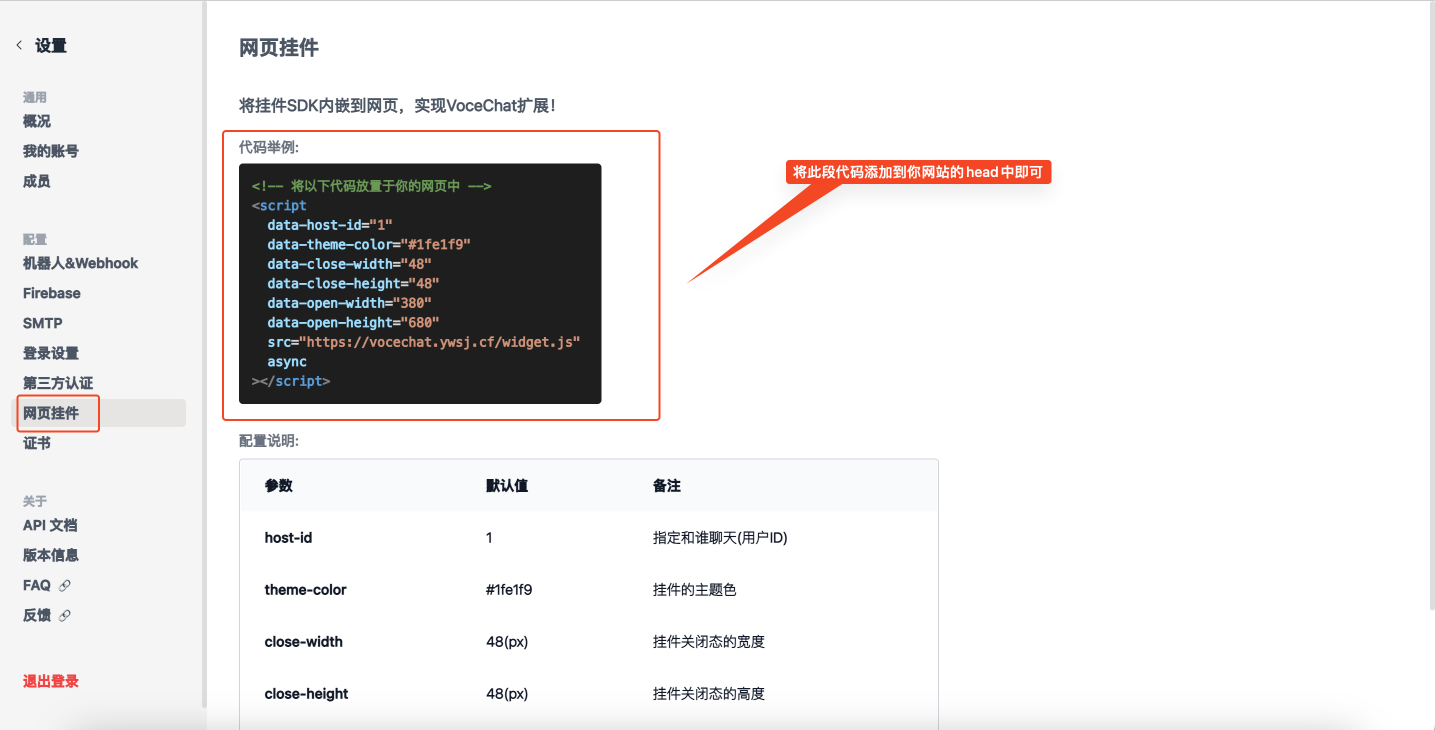Click the note 挂件关闭态的宽度

(709, 641)
